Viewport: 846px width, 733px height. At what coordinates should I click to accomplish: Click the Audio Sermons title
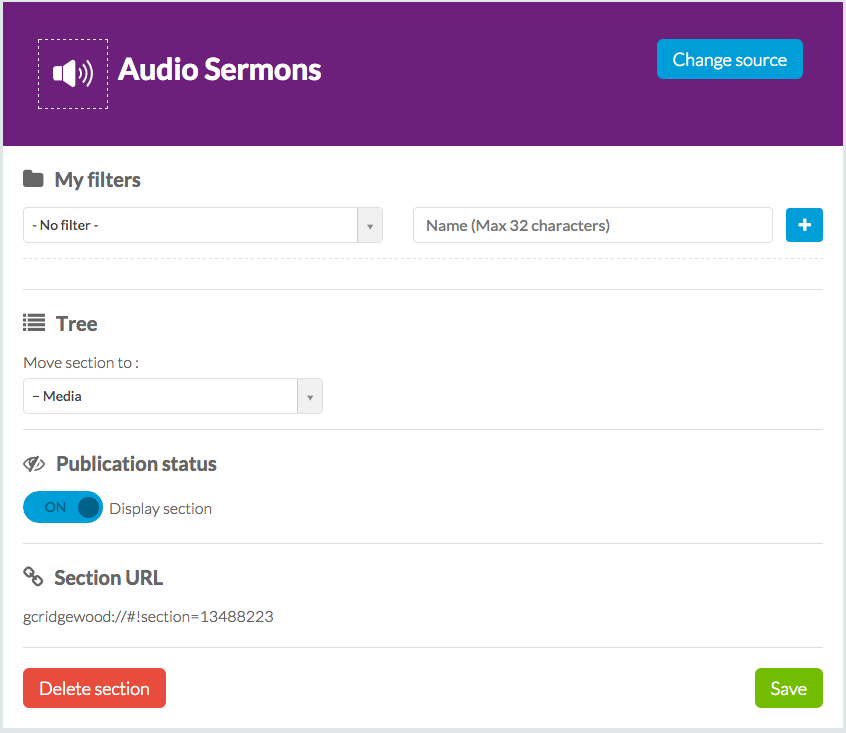click(x=220, y=69)
